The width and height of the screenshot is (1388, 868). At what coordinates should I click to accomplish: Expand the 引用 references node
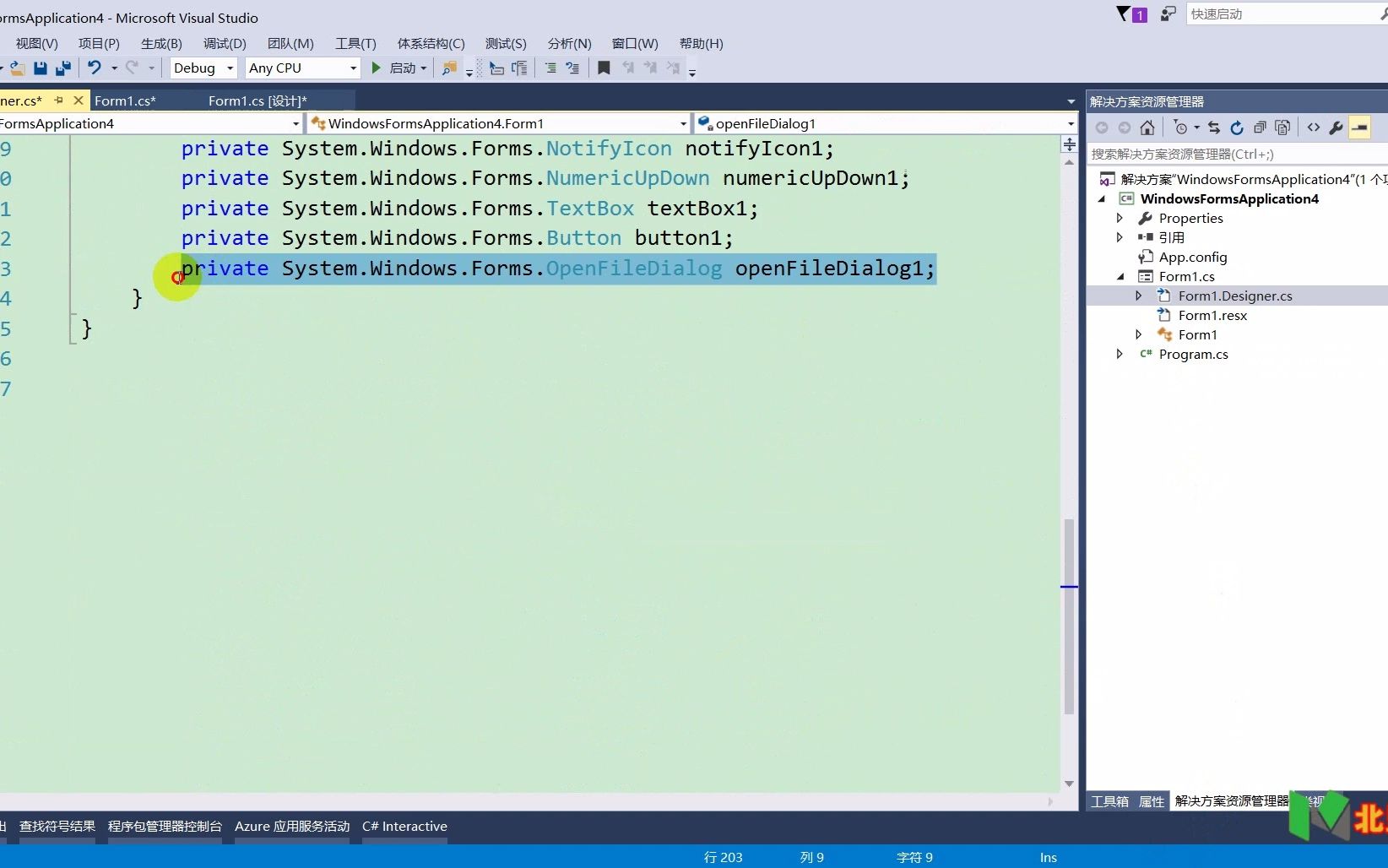pyautogui.click(x=1120, y=237)
